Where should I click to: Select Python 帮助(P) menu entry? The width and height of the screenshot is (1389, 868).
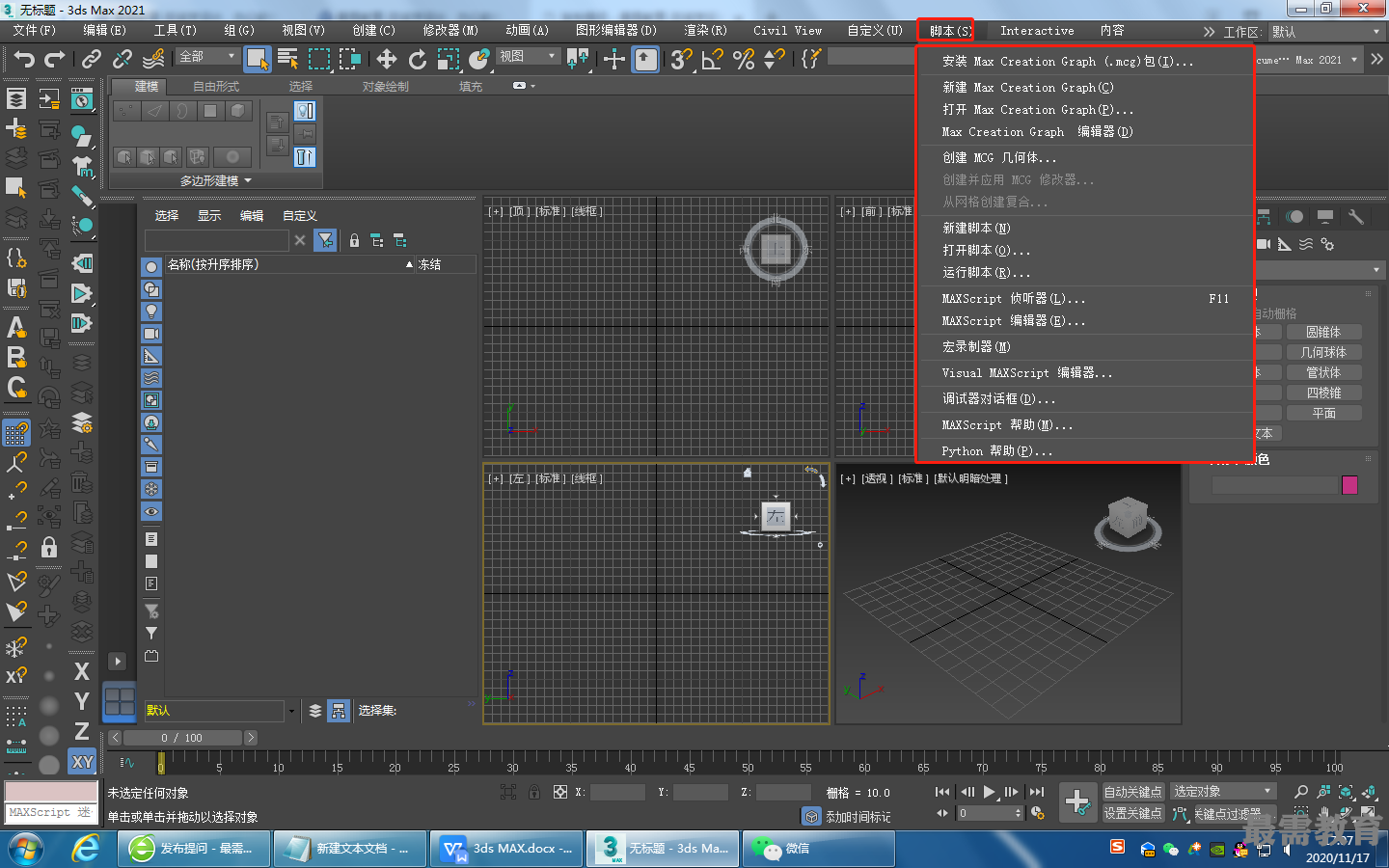point(997,451)
